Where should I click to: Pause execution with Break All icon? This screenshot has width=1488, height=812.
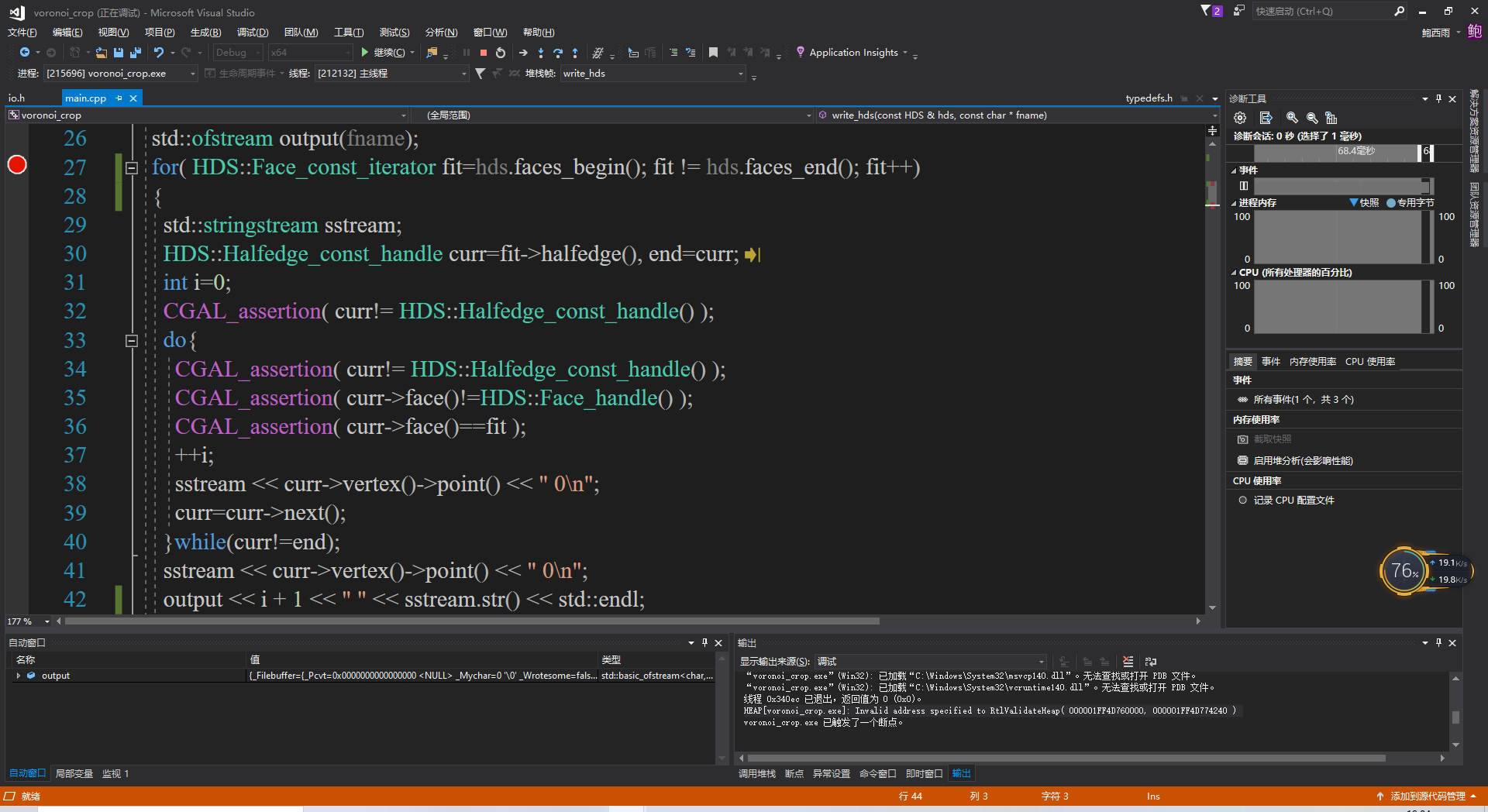pos(467,52)
